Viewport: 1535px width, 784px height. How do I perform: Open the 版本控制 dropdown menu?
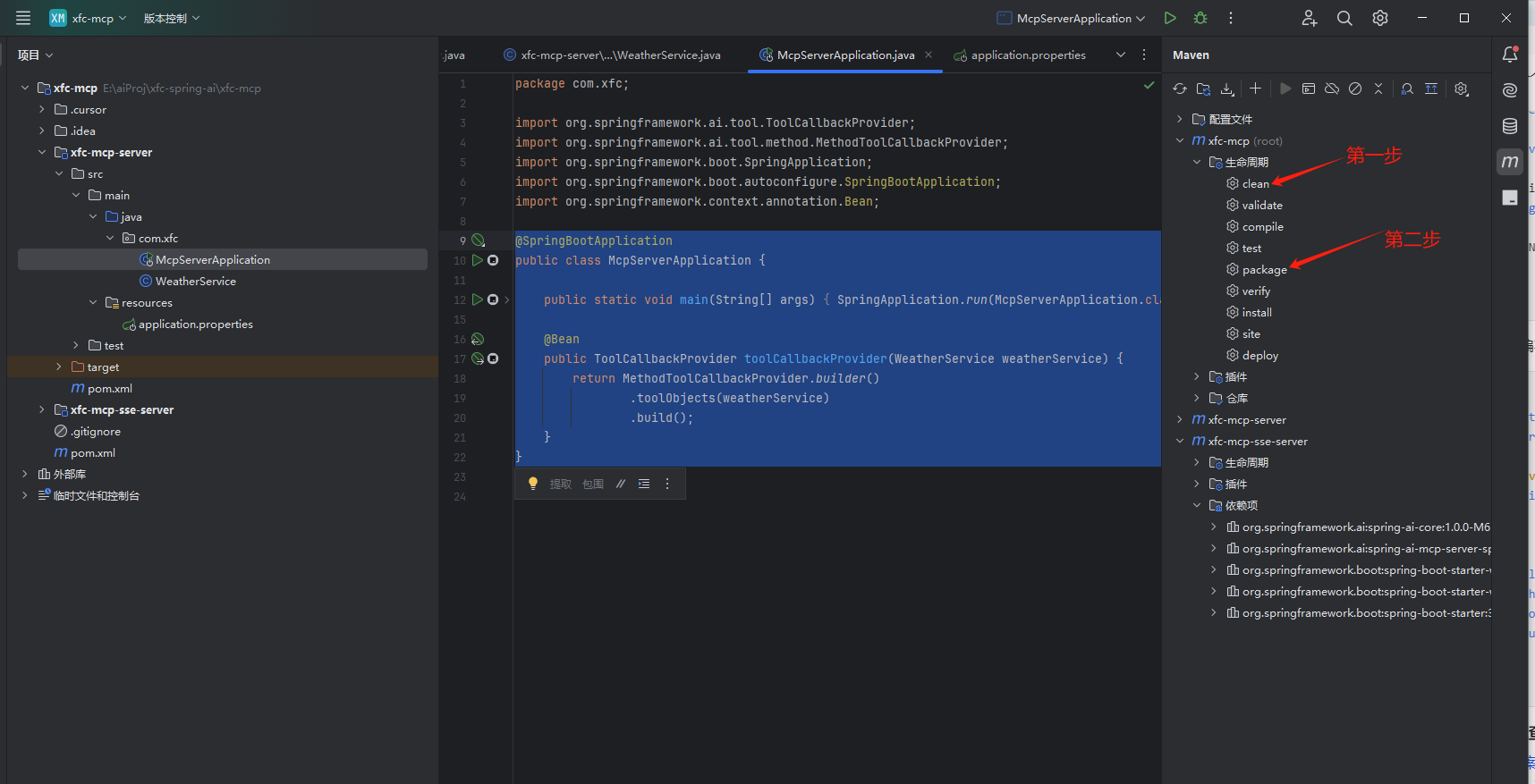[172, 18]
